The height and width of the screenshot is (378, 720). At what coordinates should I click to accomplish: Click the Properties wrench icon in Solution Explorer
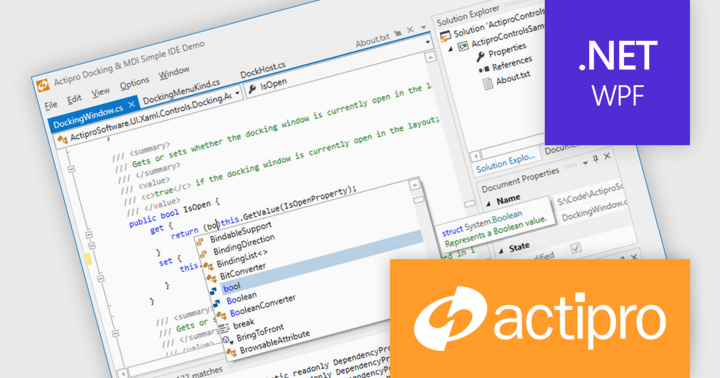click(480, 56)
